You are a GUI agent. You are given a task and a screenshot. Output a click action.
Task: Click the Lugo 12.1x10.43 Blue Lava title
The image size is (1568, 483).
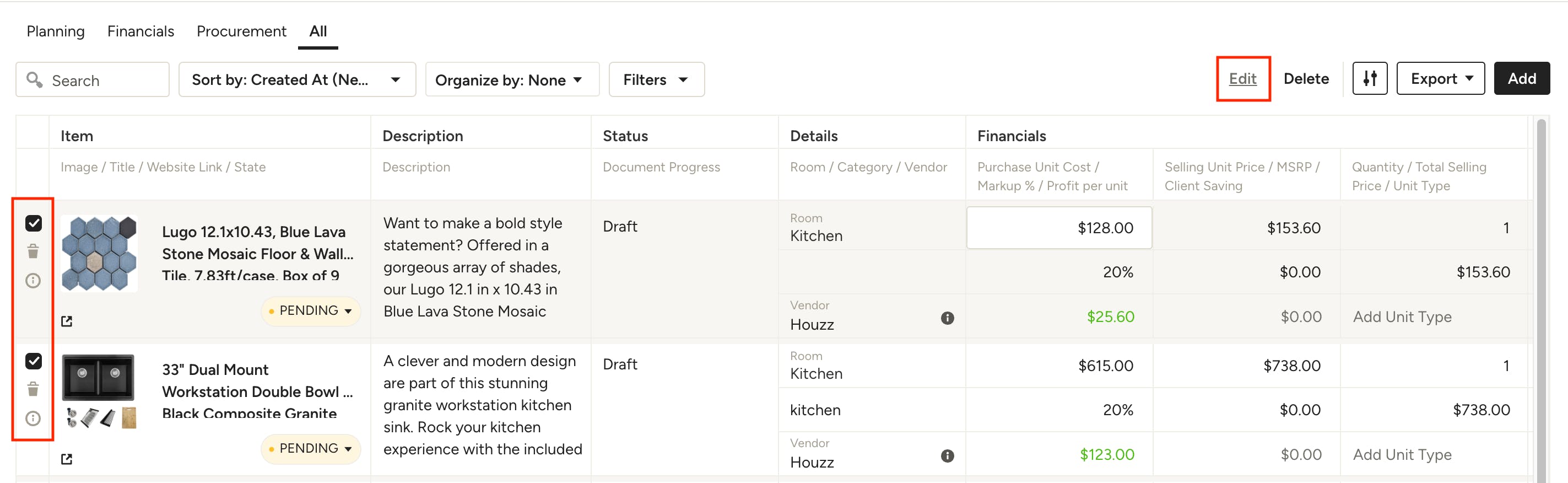tap(257, 254)
